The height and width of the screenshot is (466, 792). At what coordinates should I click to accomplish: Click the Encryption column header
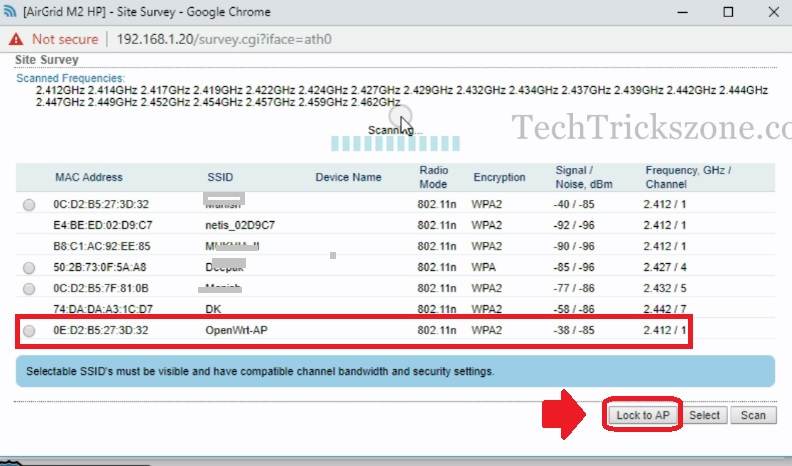499,177
